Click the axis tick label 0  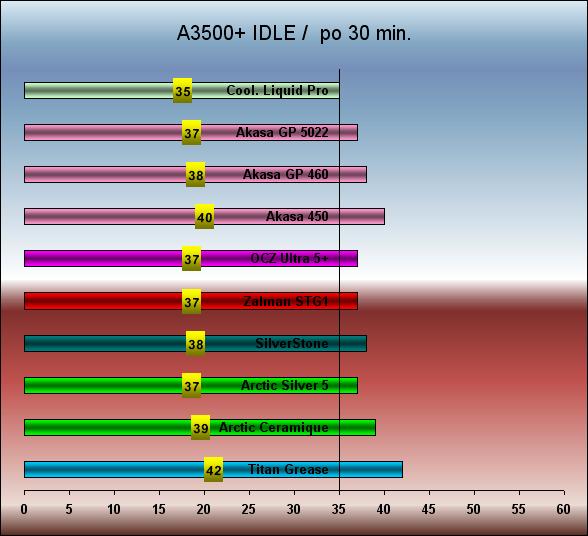[24, 509]
